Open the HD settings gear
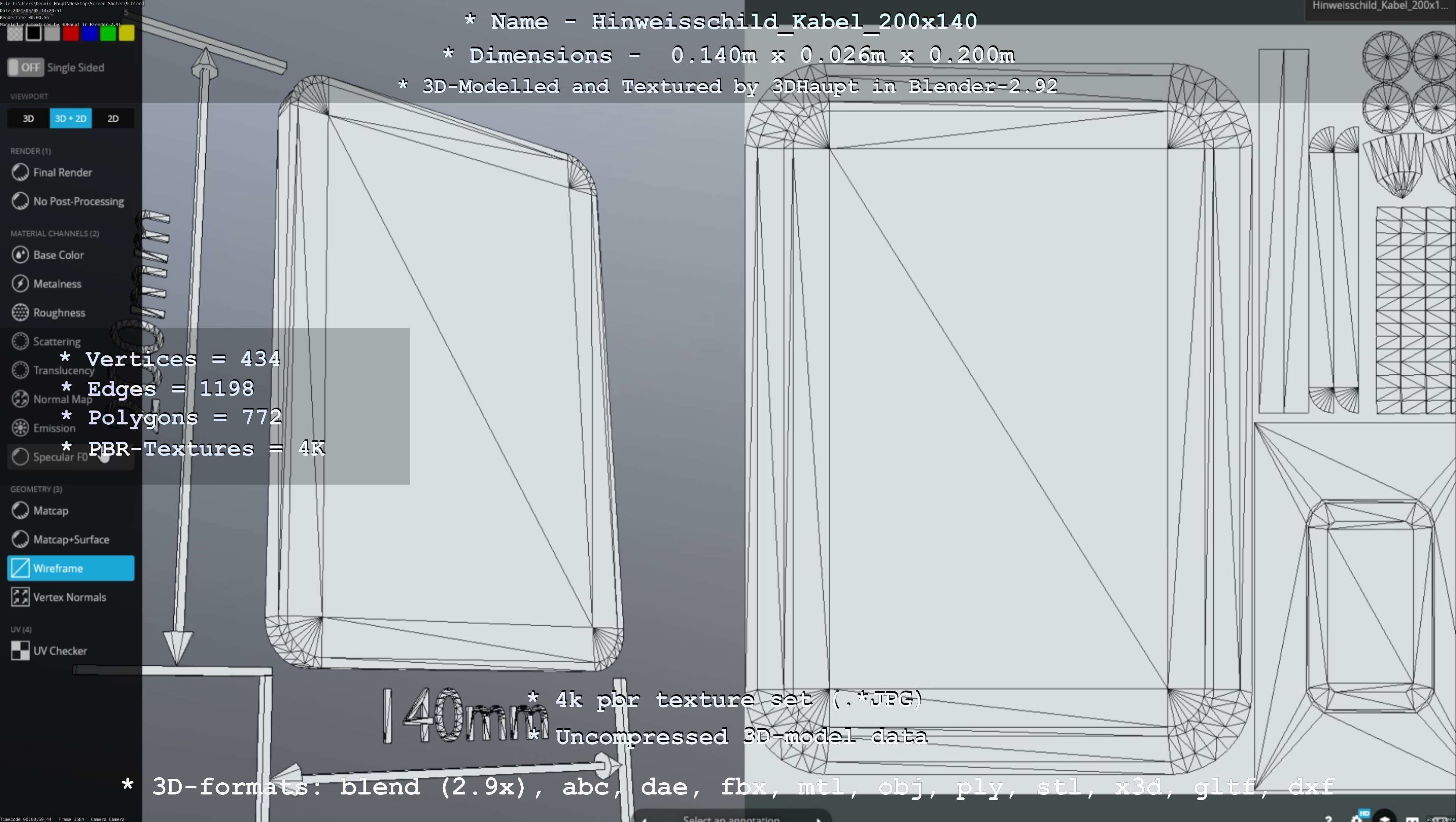The image size is (1456, 822). click(x=1356, y=818)
